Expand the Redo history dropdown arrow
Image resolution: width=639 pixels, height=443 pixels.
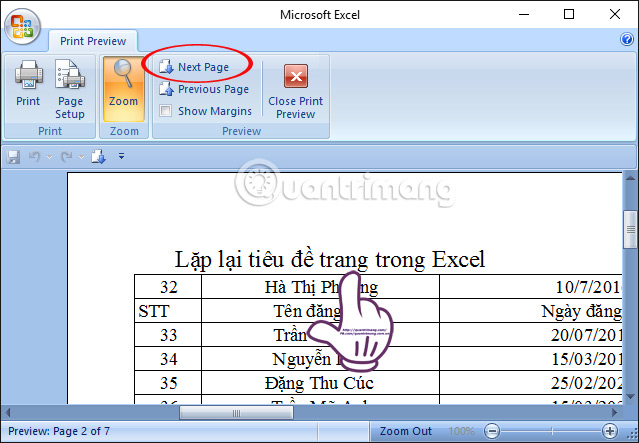click(x=81, y=157)
